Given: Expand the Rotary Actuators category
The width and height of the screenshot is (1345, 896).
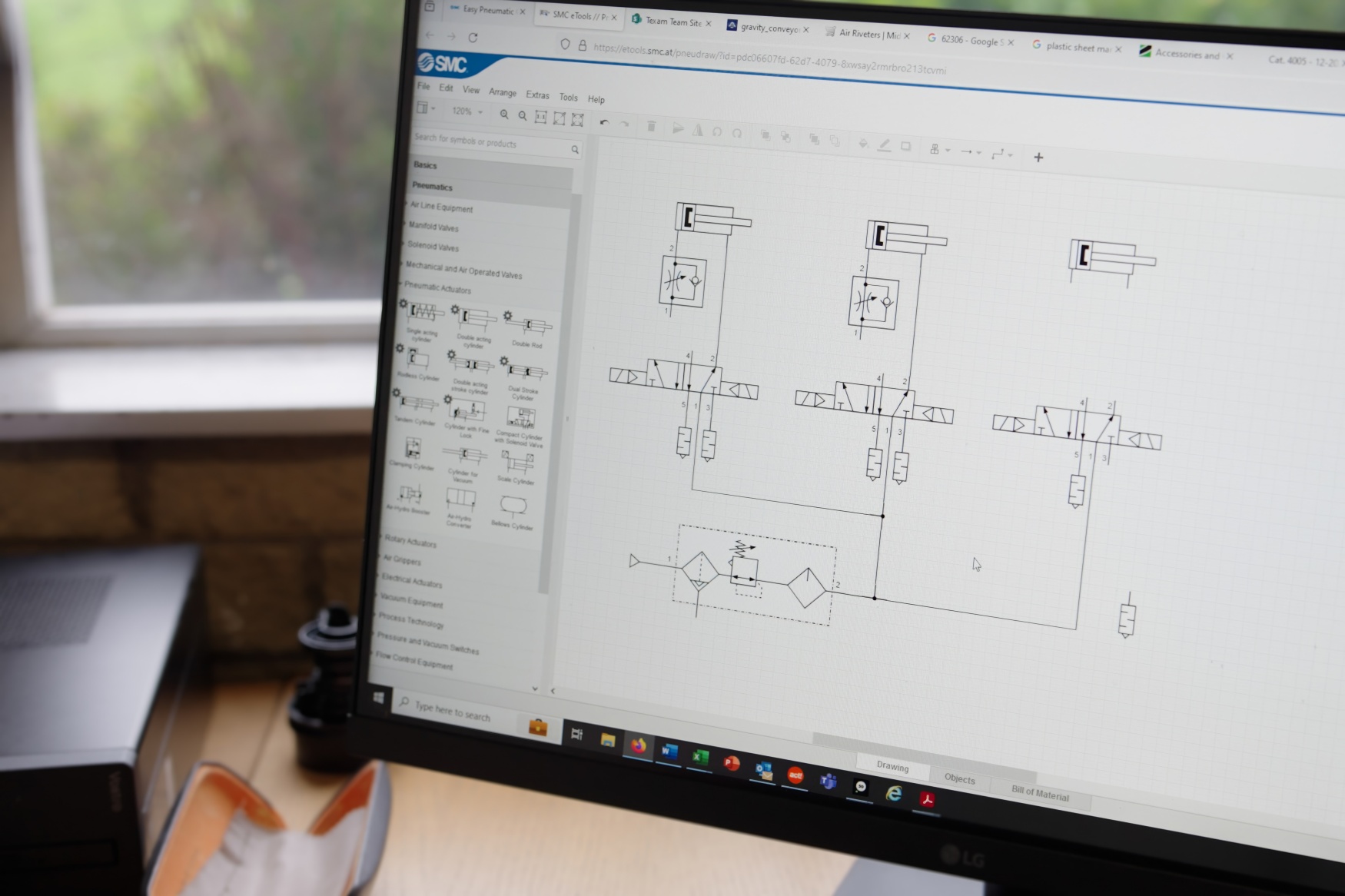Looking at the screenshot, I should (x=410, y=542).
